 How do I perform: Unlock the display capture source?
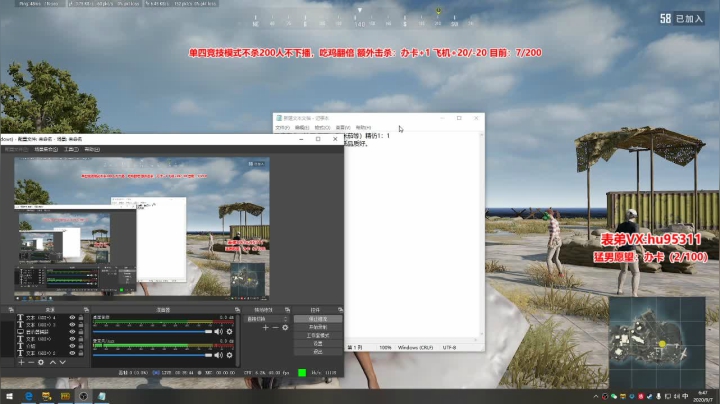point(81,331)
